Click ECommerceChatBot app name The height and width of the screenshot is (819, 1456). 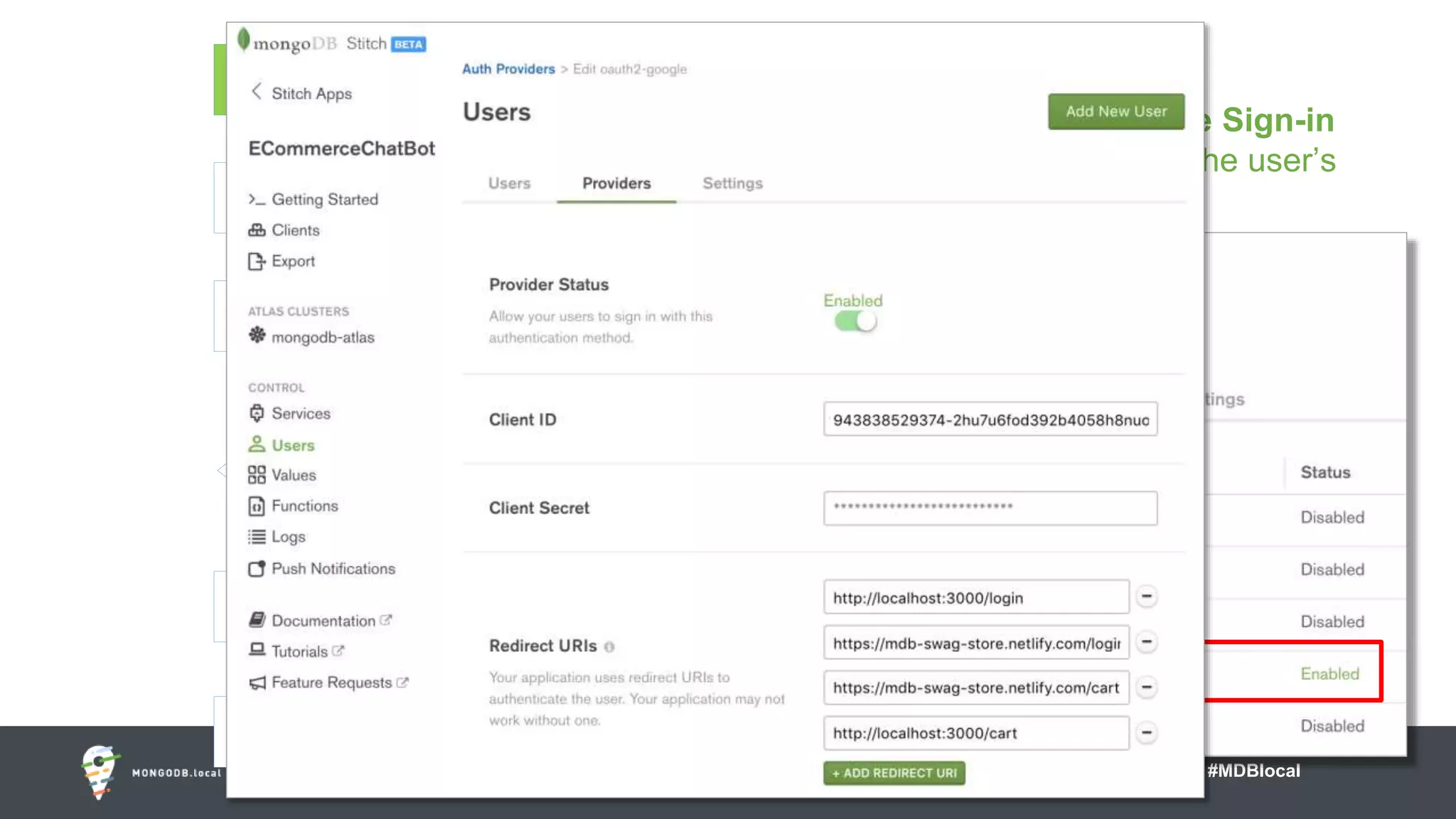(341, 149)
